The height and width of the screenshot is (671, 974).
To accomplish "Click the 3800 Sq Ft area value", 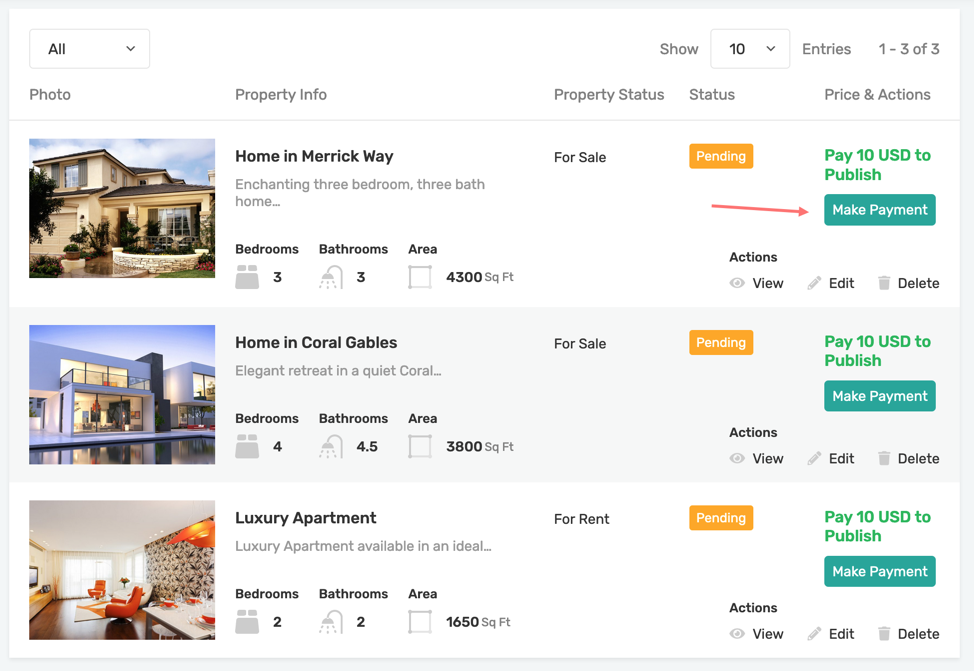I will [480, 446].
